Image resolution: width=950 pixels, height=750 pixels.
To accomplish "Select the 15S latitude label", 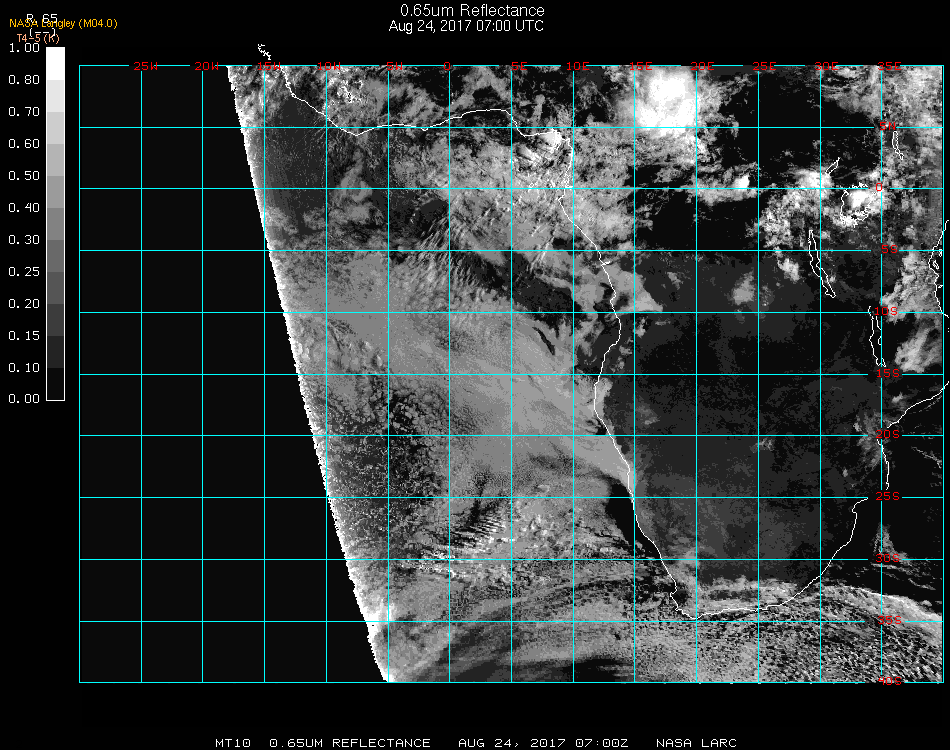I will (888, 373).
